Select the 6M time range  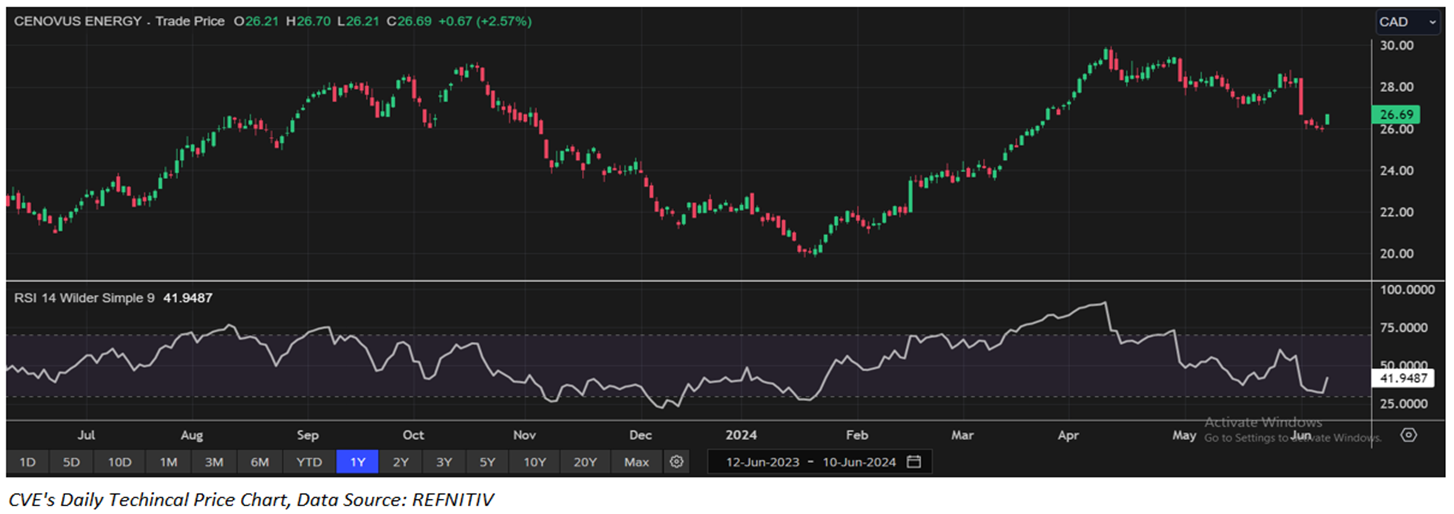click(260, 462)
